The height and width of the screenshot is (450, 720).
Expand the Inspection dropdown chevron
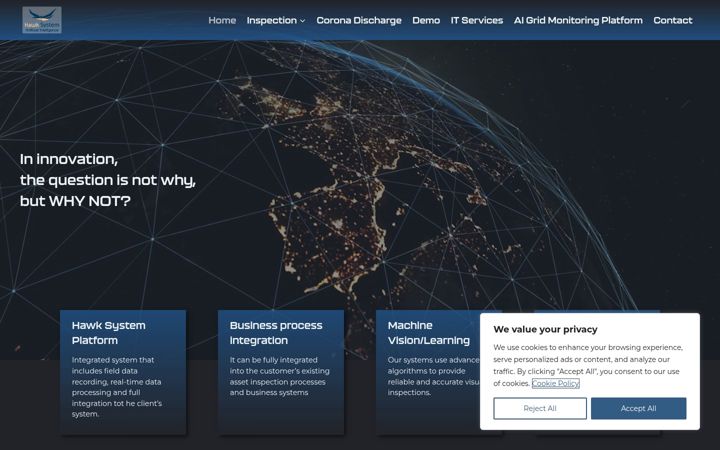pos(302,21)
